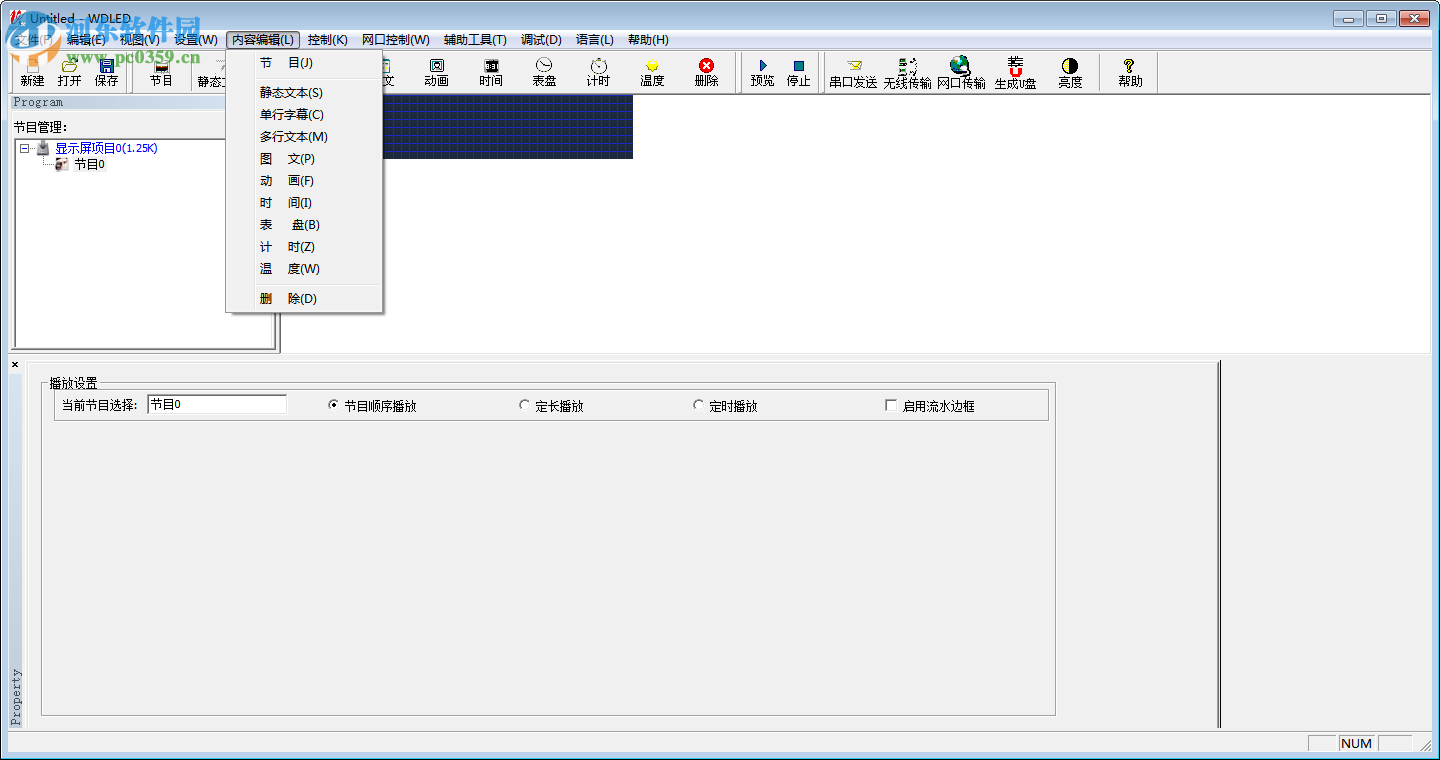
Task: Choose 温度(W) from the menu
Action: (305, 269)
